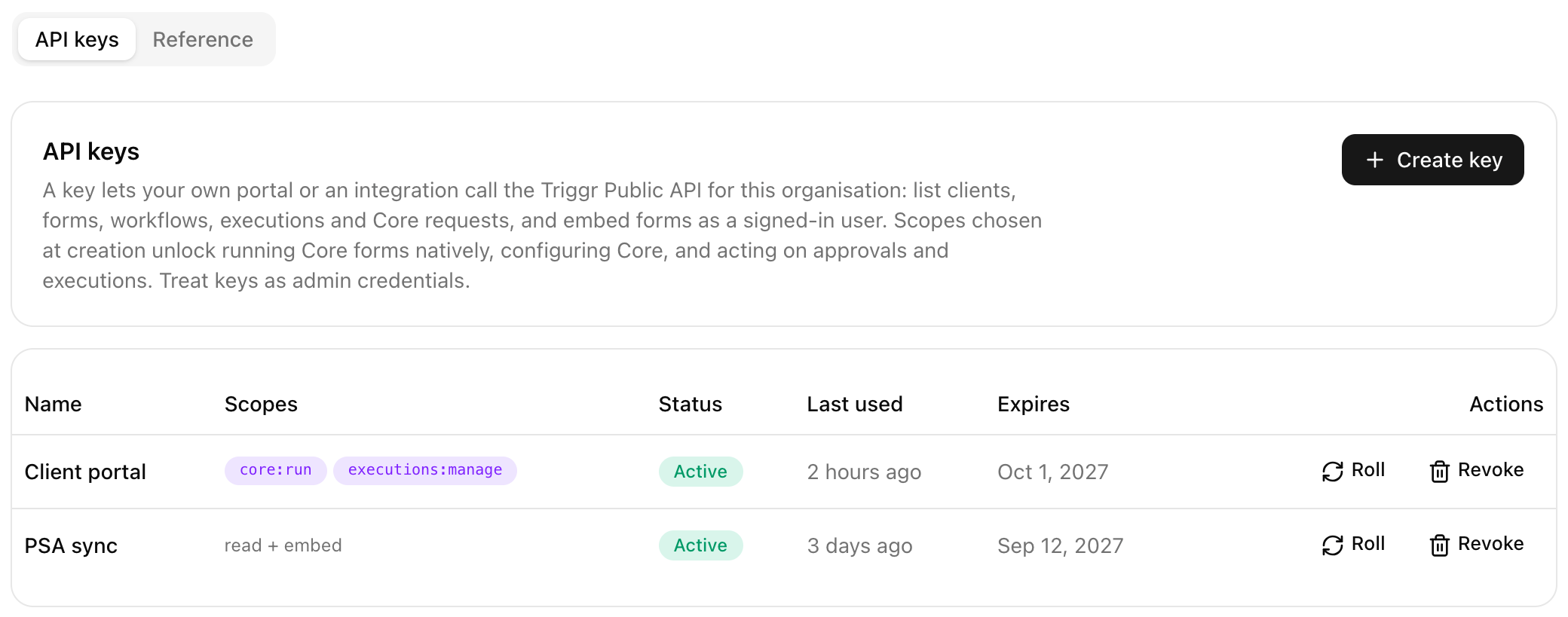Click the Active status badge for PSA sync

pyautogui.click(x=700, y=545)
